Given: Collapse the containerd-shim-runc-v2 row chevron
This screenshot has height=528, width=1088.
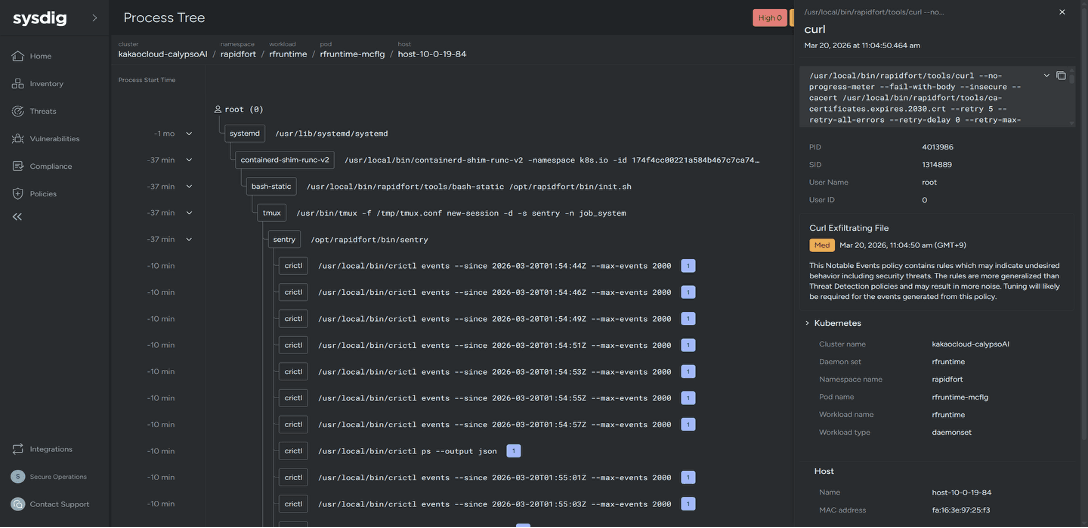Looking at the screenshot, I should coord(189,160).
